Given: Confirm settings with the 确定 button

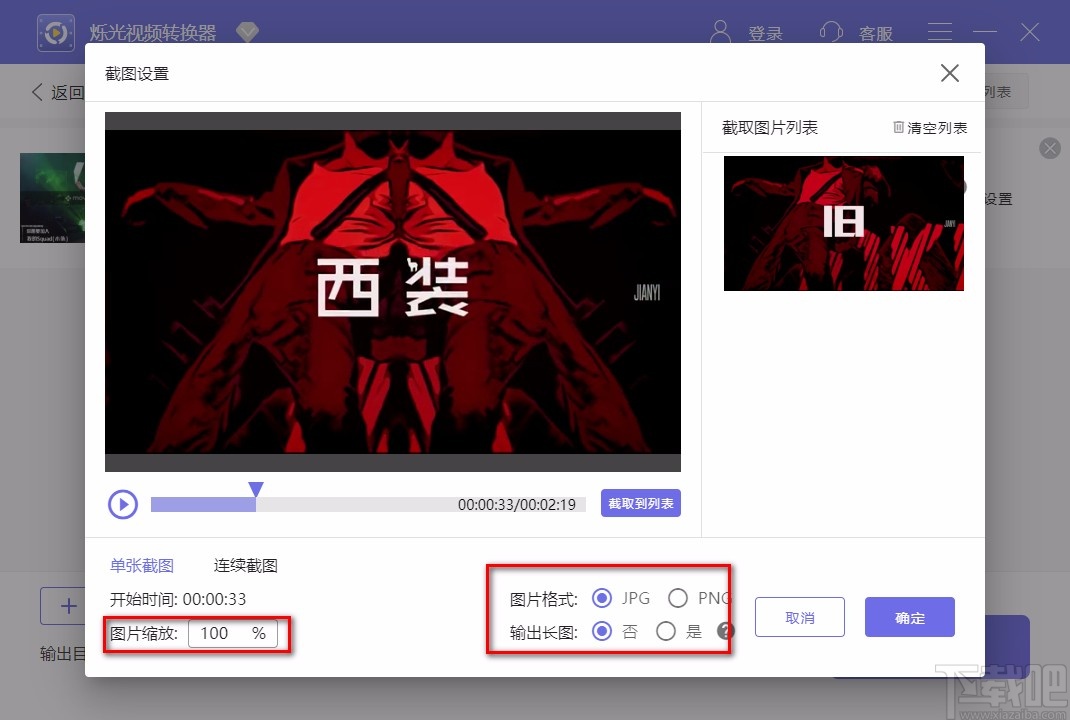Looking at the screenshot, I should click(x=909, y=617).
